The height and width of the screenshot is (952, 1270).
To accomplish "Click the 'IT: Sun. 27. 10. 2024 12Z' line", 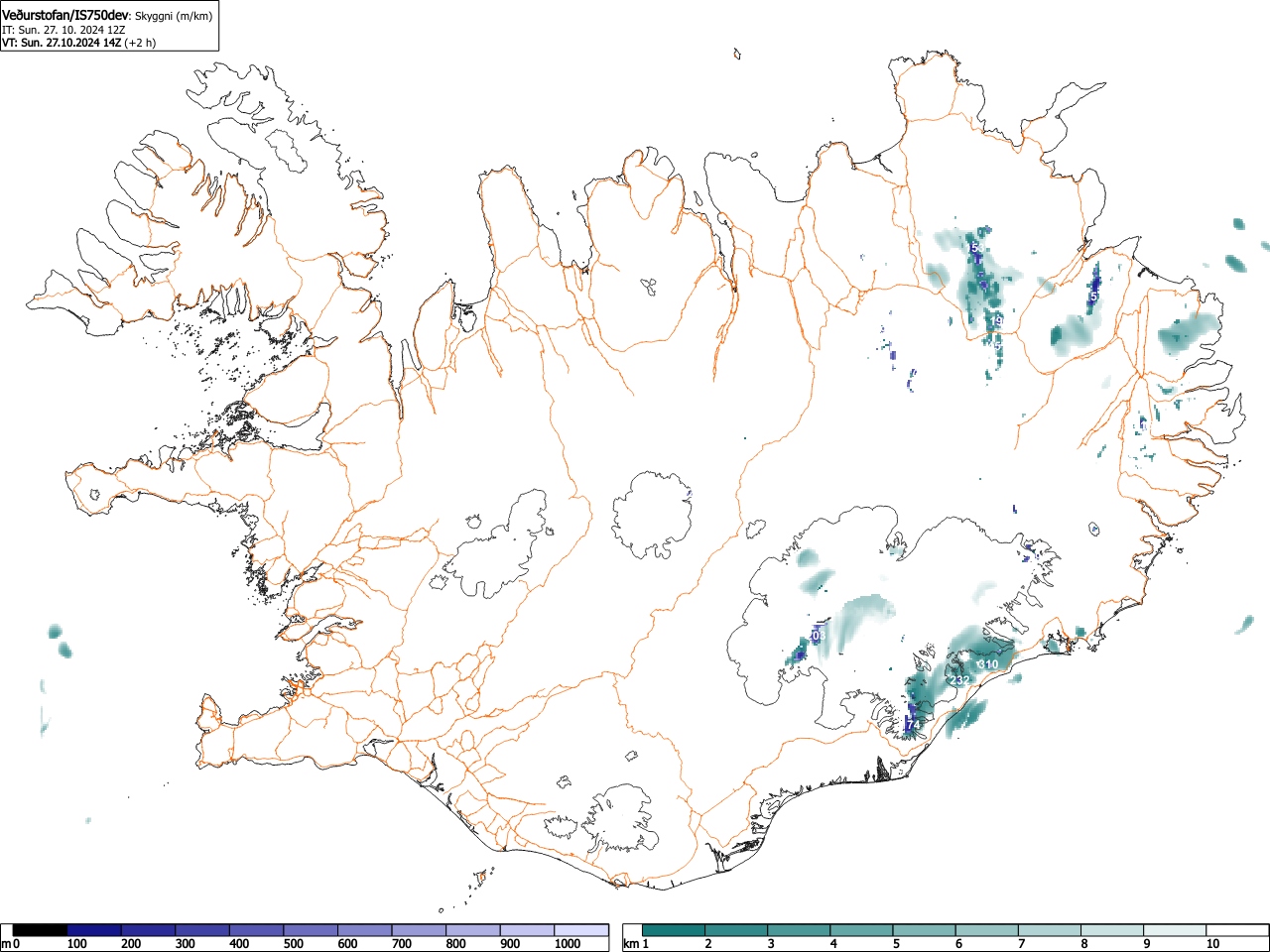I will click(63, 30).
